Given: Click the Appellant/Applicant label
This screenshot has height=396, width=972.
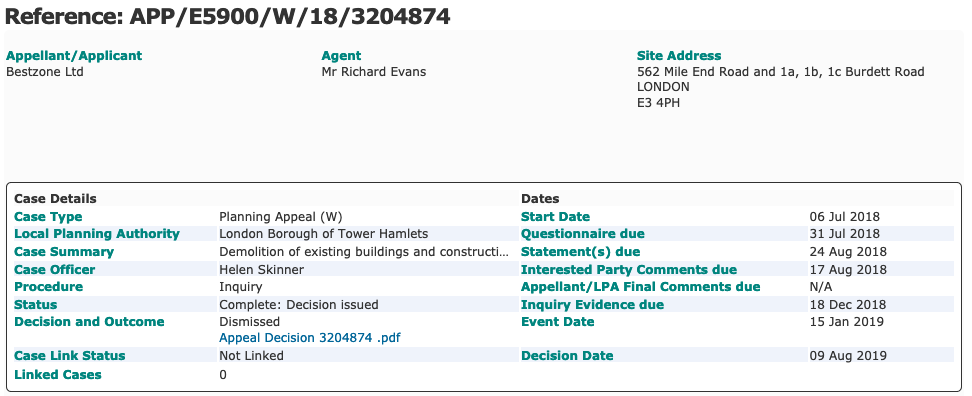Looking at the screenshot, I should tap(74, 56).
